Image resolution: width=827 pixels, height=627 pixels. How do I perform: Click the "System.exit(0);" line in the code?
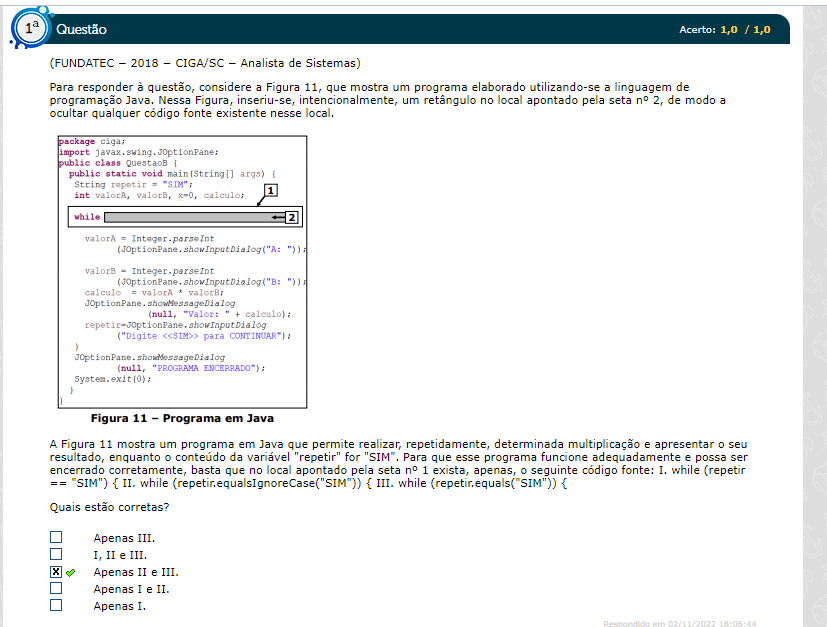point(112,379)
